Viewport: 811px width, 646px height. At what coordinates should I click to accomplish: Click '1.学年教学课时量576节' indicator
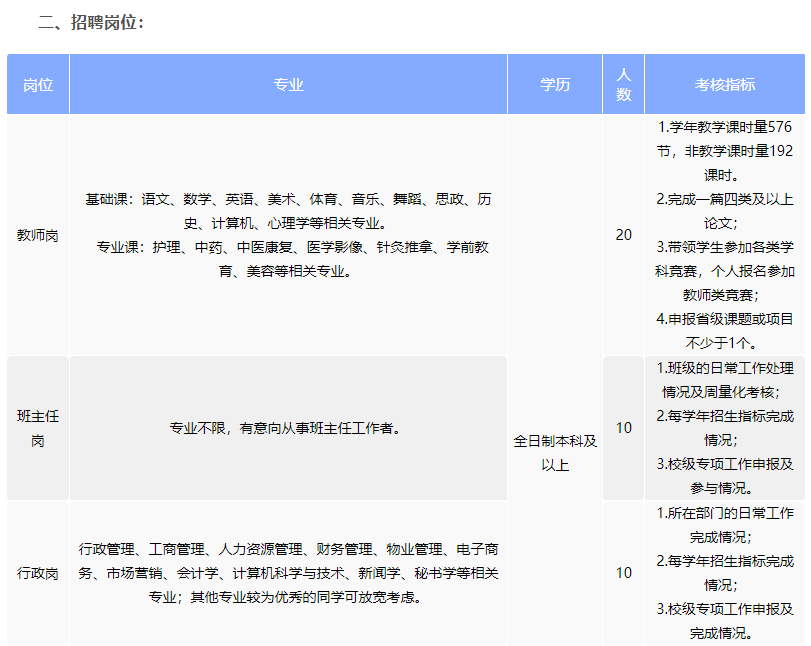click(725, 151)
